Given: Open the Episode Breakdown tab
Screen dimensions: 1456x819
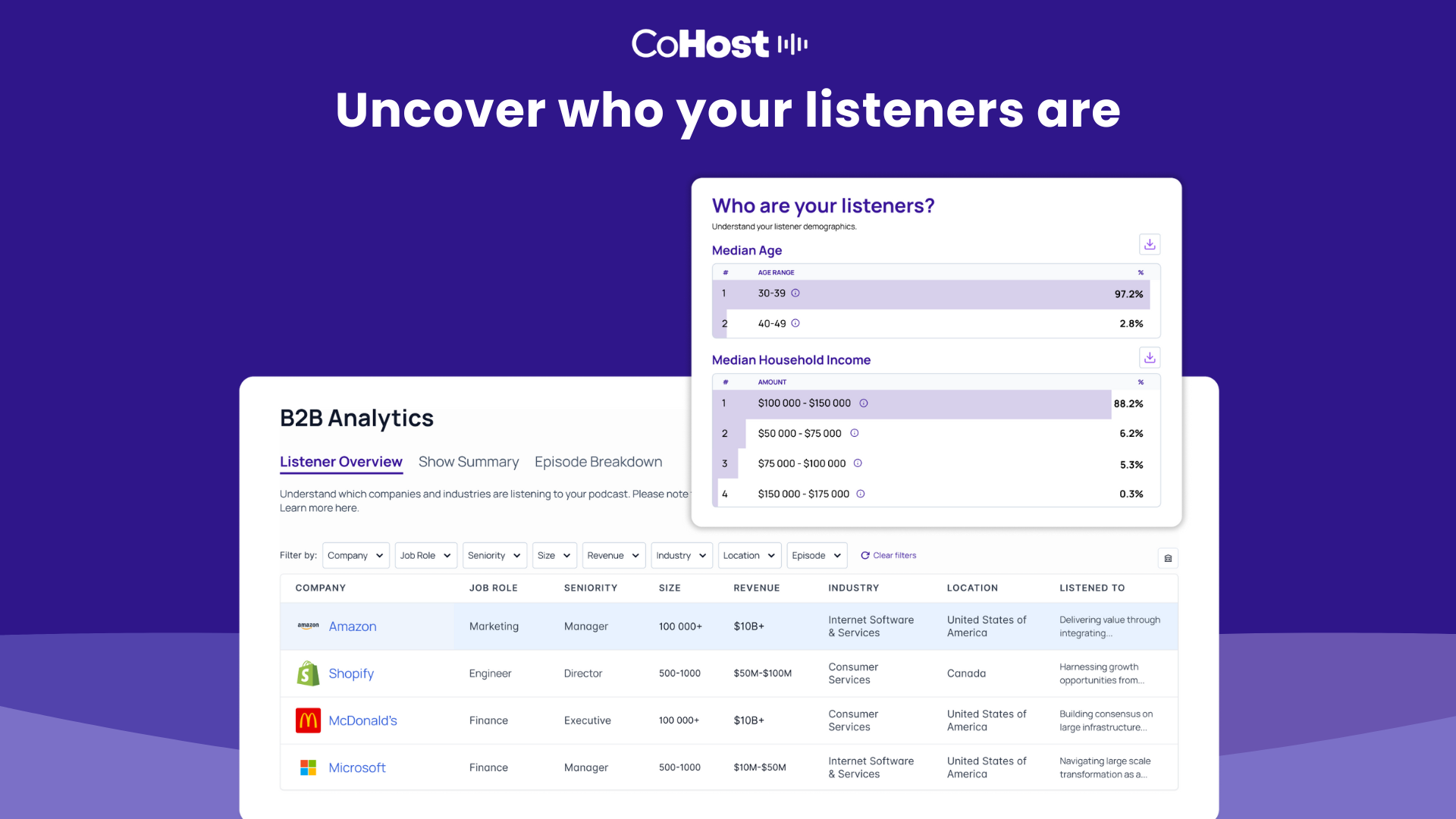Looking at the screenshot, I should point(598,462).
